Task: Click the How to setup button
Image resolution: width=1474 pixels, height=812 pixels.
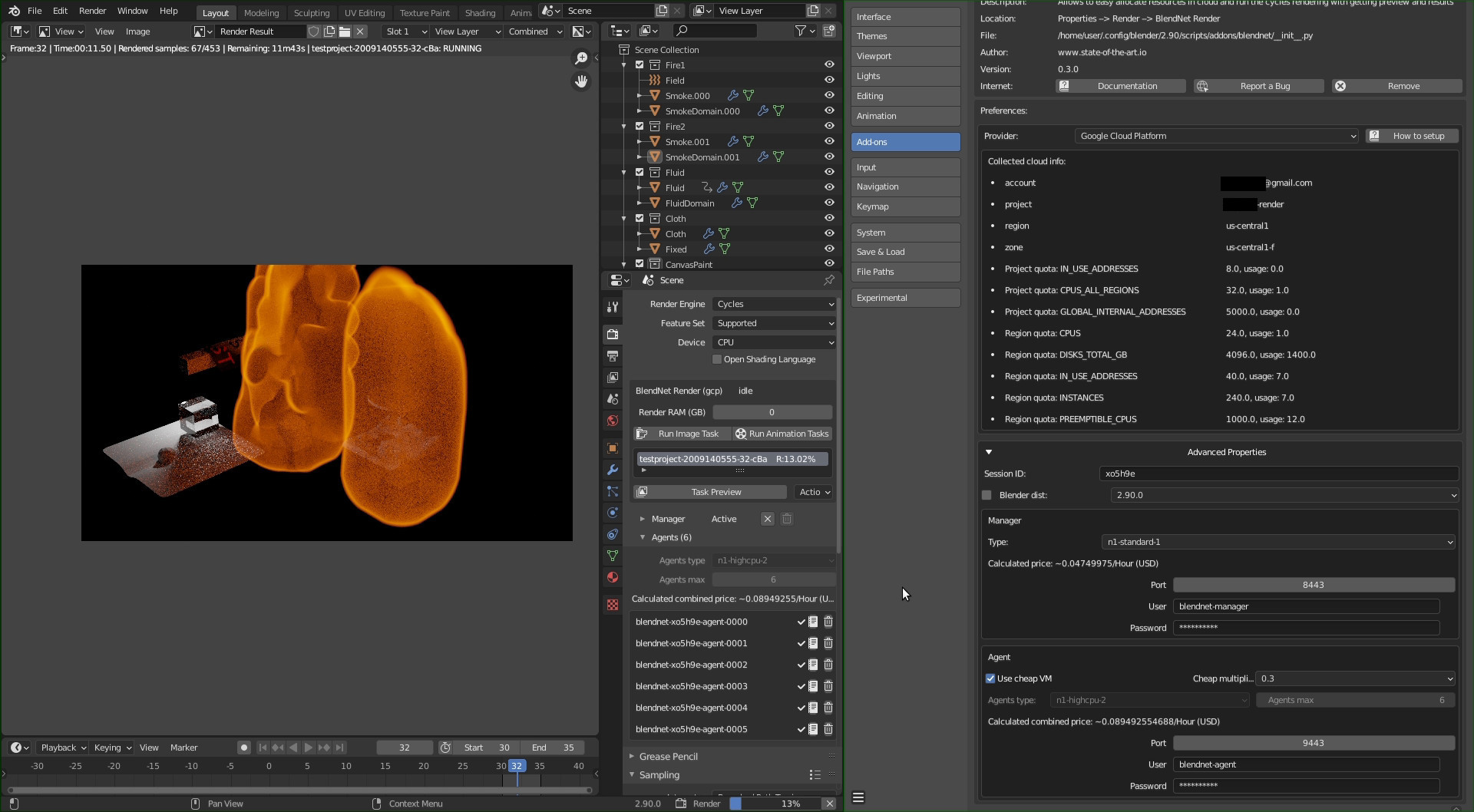Action: 1412,136
